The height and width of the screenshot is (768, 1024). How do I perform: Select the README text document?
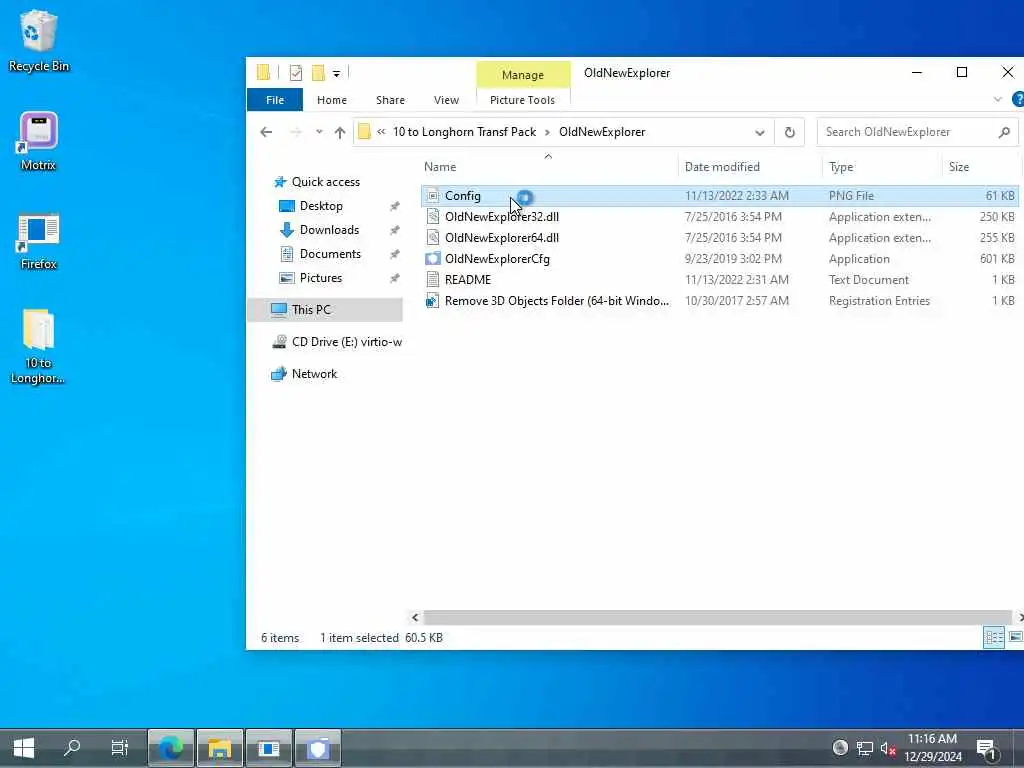(x=720, y=280)
